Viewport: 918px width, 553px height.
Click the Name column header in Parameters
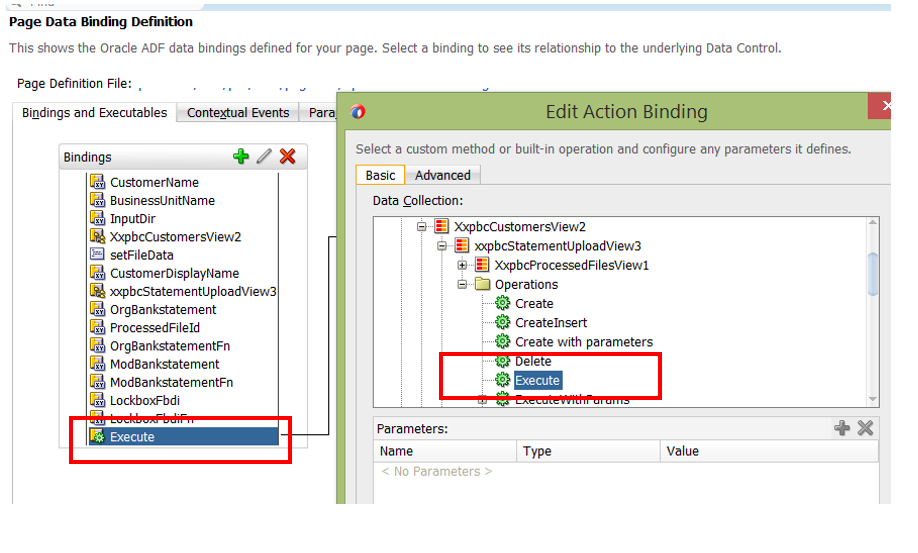(x=445, y=451)
